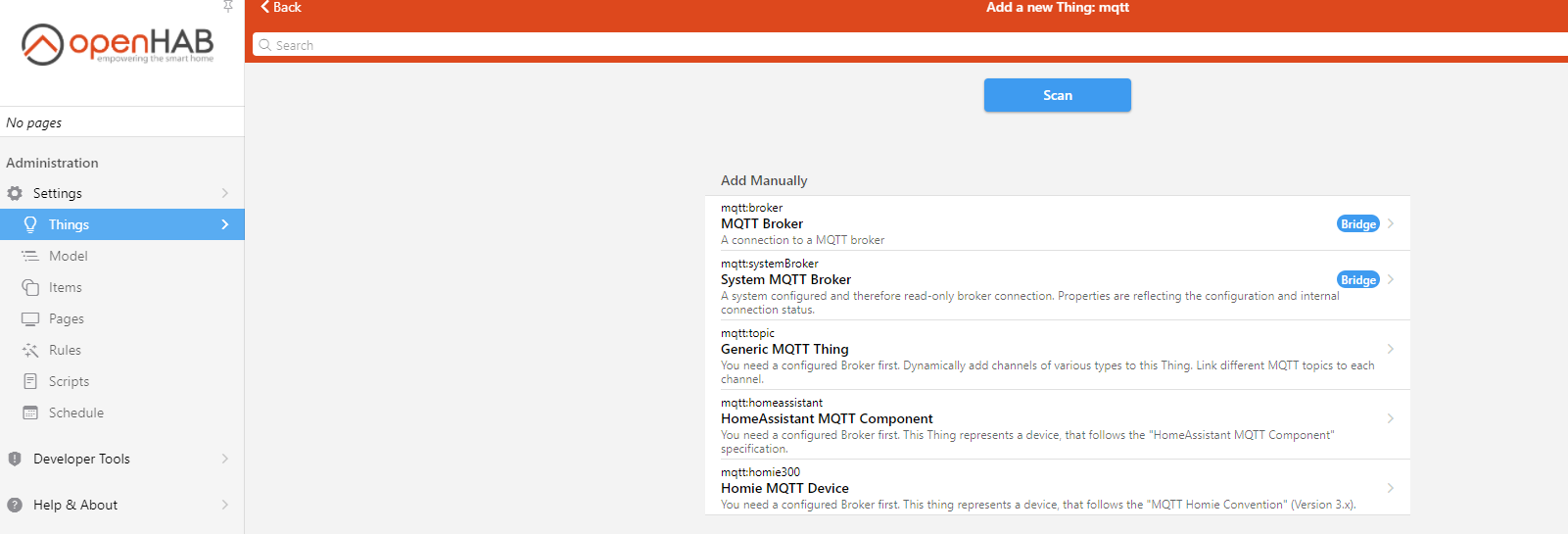Click the openHAB logo

click(x=118, y=44)
